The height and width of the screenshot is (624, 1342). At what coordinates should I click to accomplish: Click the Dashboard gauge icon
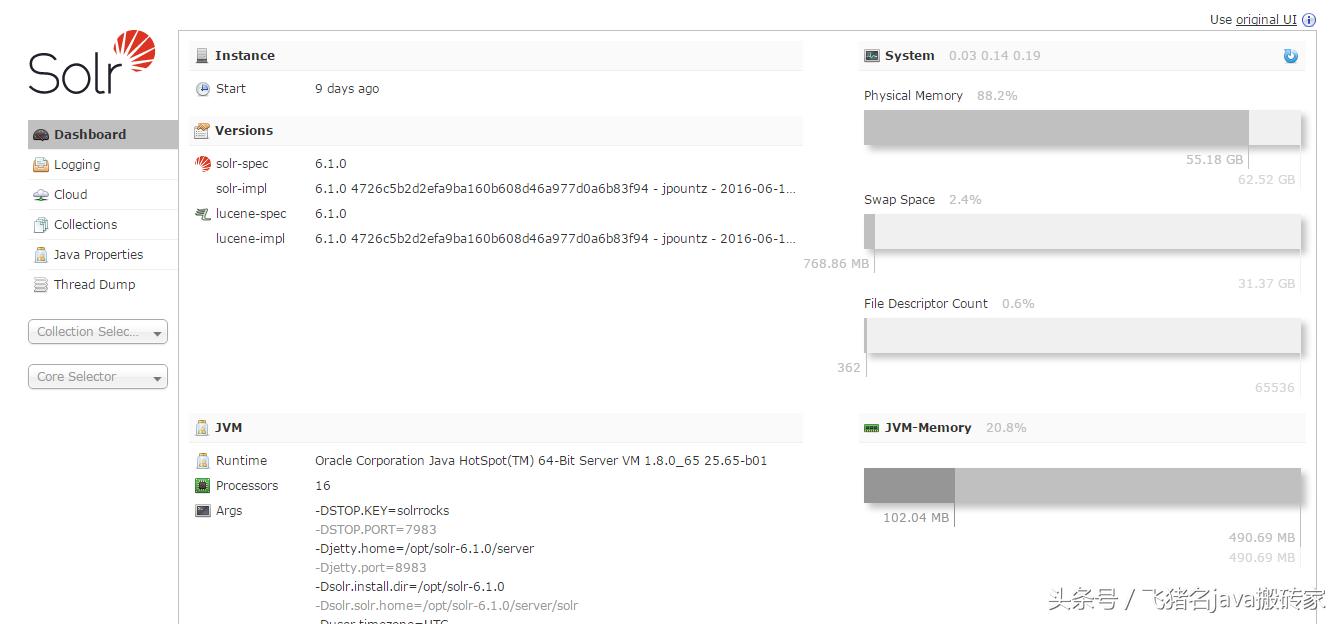pyautogui.click(x=41, y=135)
